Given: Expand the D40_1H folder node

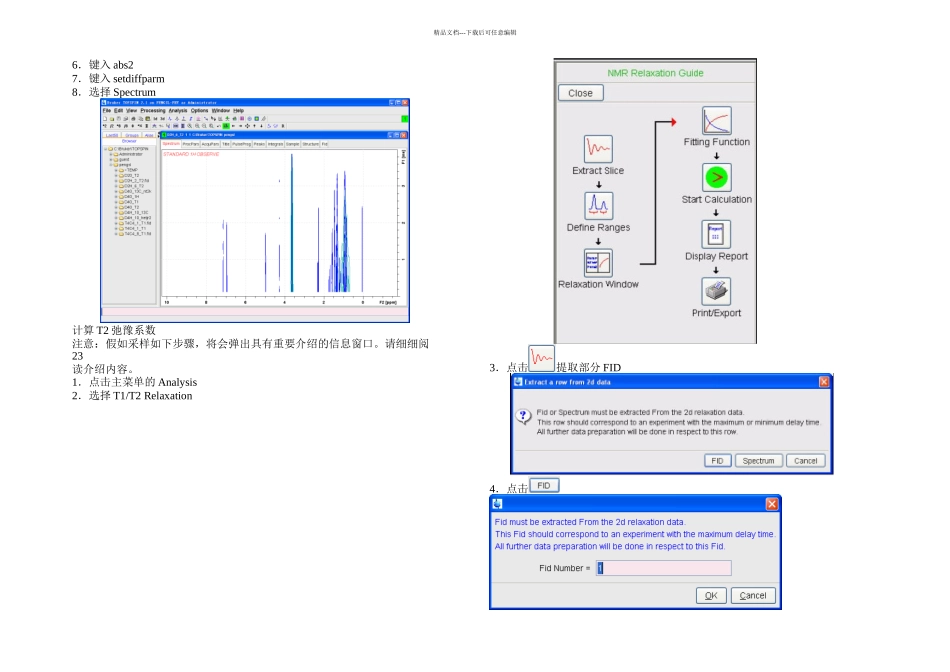Looking at the screenshot, I should [x=116, y=197].
